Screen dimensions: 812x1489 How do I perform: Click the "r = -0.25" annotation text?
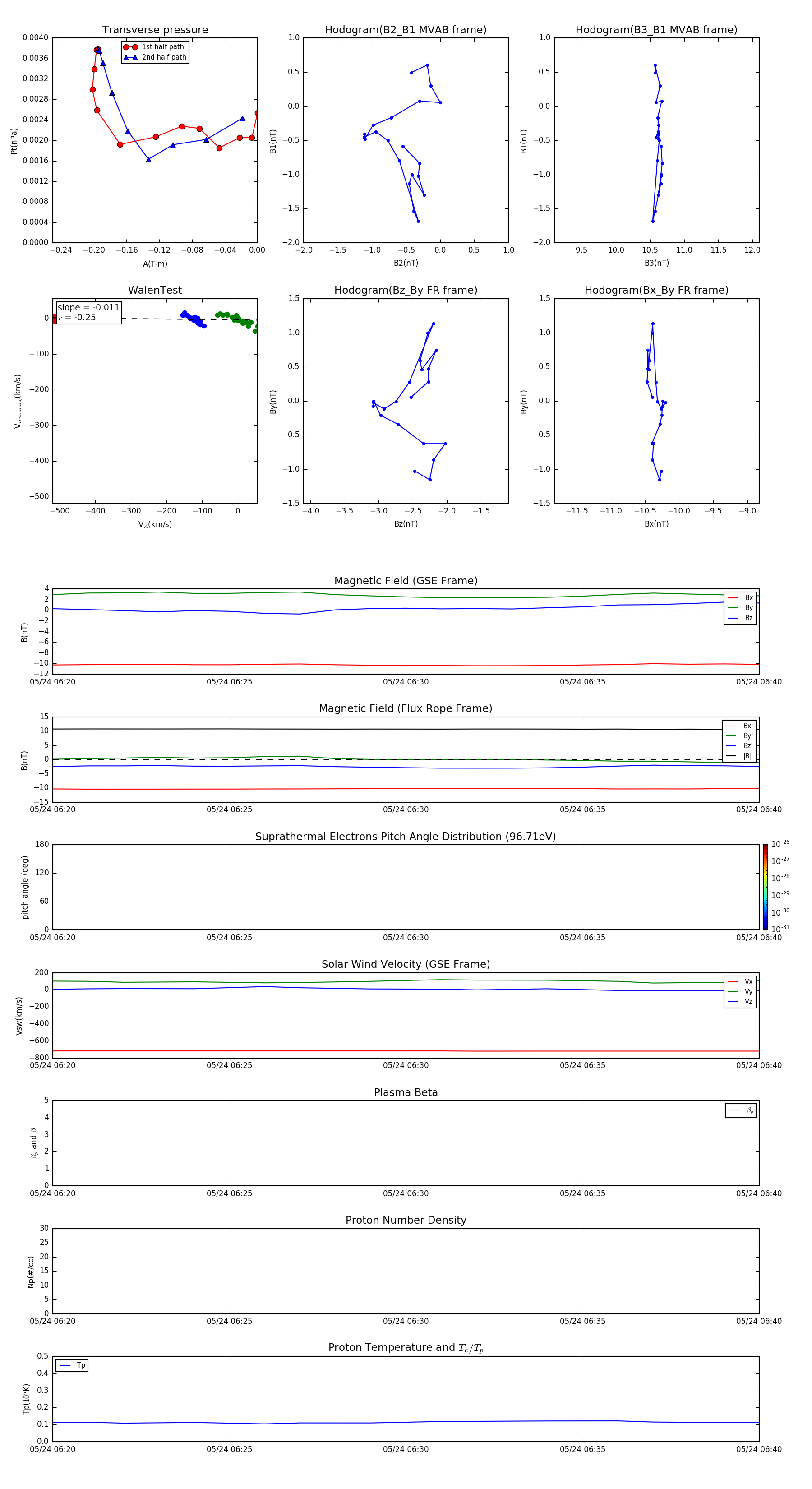(x=77, y=317)
